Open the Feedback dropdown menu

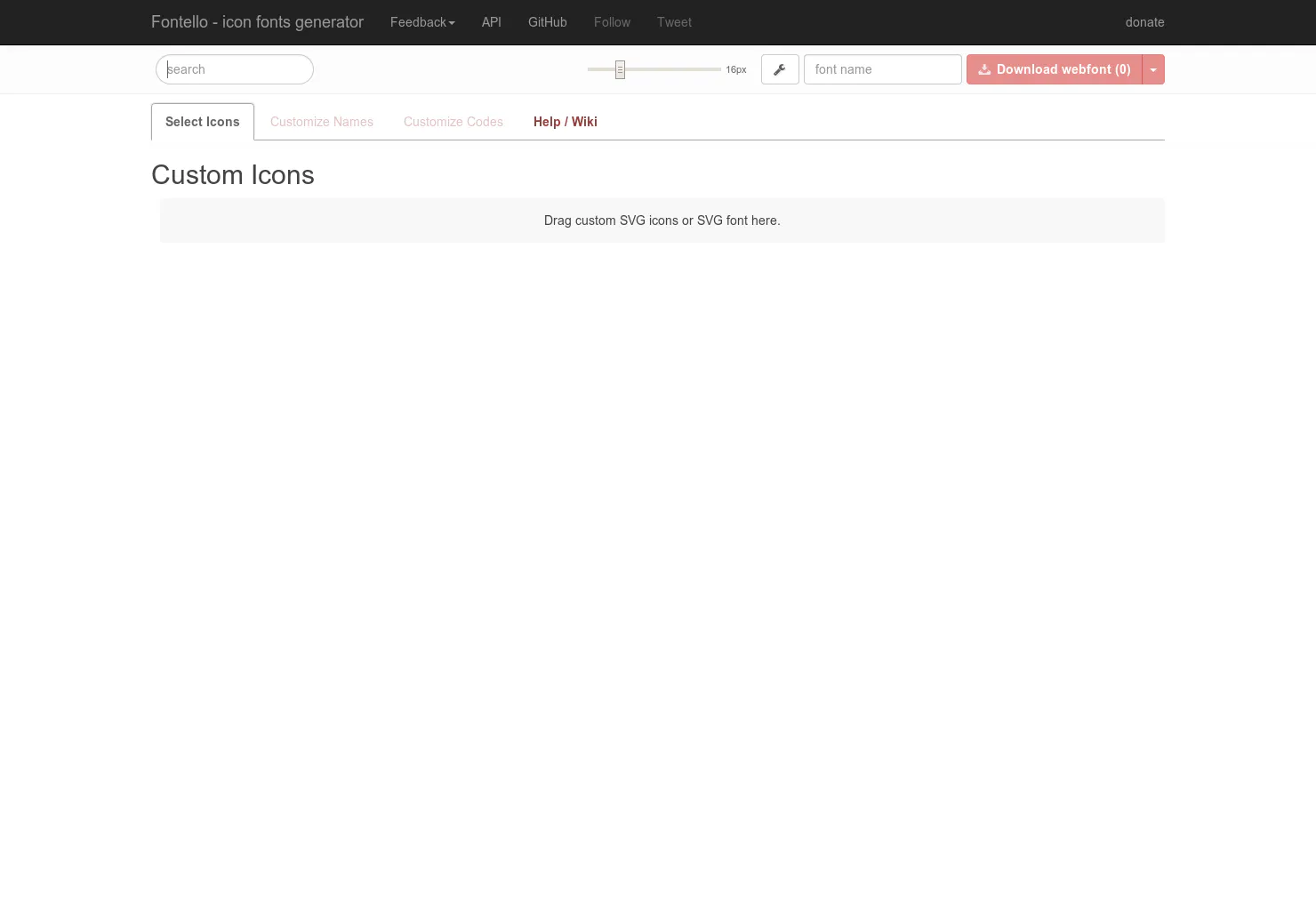422,22
